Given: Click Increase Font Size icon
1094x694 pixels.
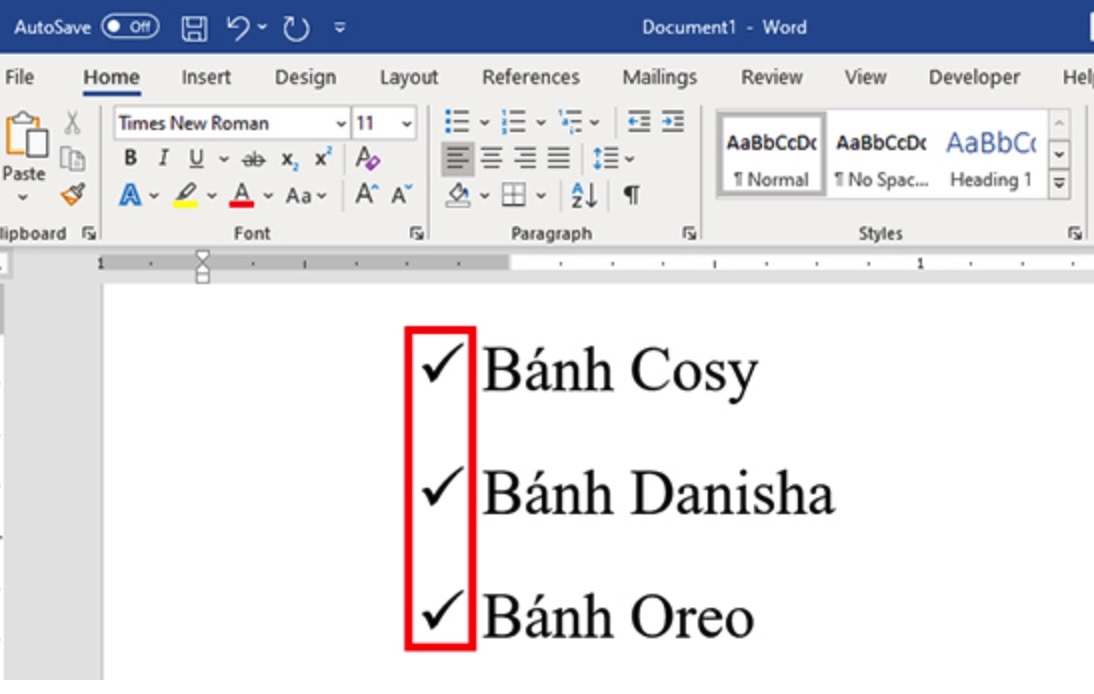Looking at the screenshot, I should (366, 194).
